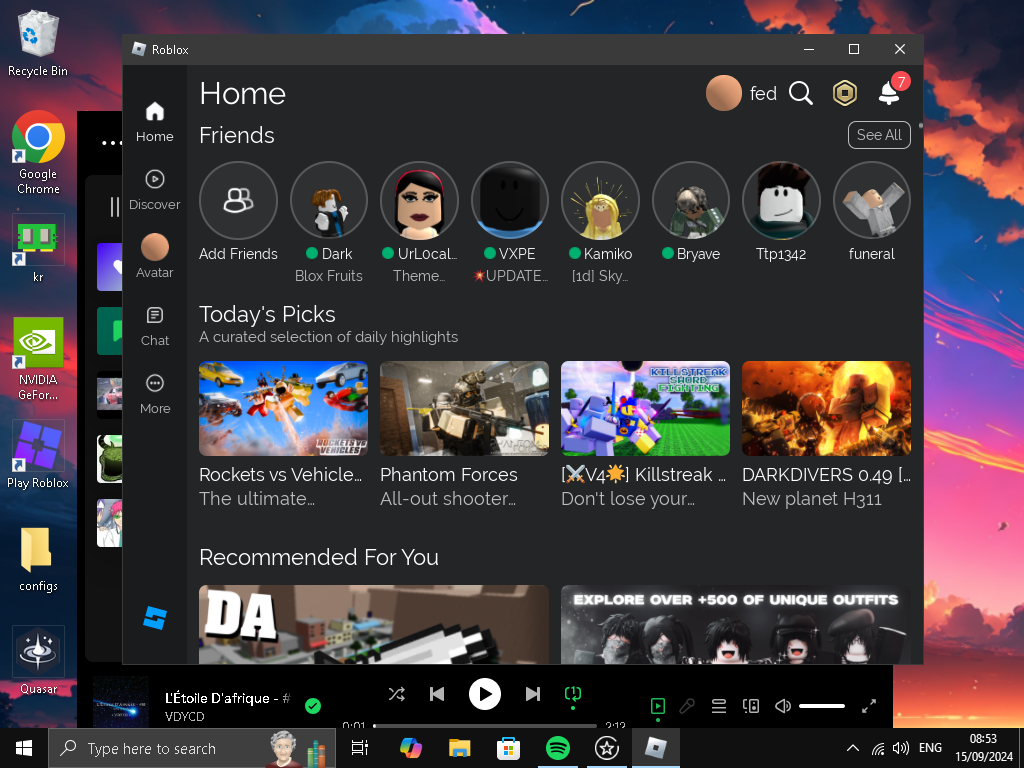Screen dimensions: 1024x768
Task: Open the Google Chrome desktop shortcut
Action: (x=38, y=153)
